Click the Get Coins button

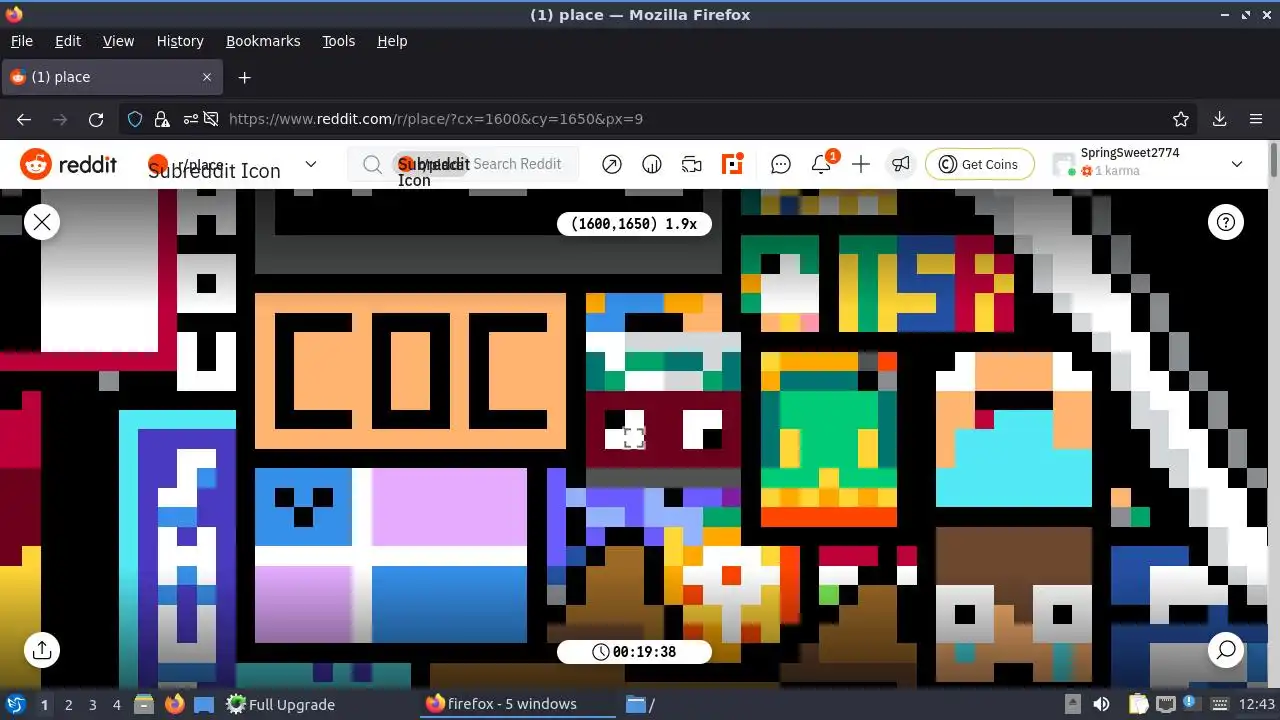(978, 164)
